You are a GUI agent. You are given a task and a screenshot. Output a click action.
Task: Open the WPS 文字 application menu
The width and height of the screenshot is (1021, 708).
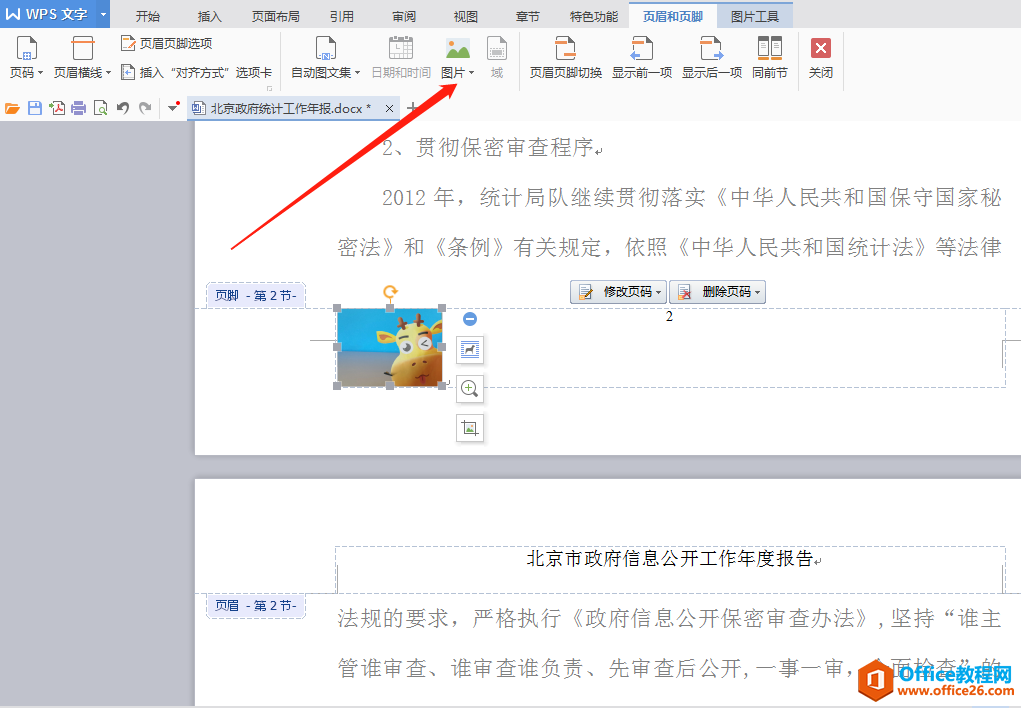[x=47, y=14]
